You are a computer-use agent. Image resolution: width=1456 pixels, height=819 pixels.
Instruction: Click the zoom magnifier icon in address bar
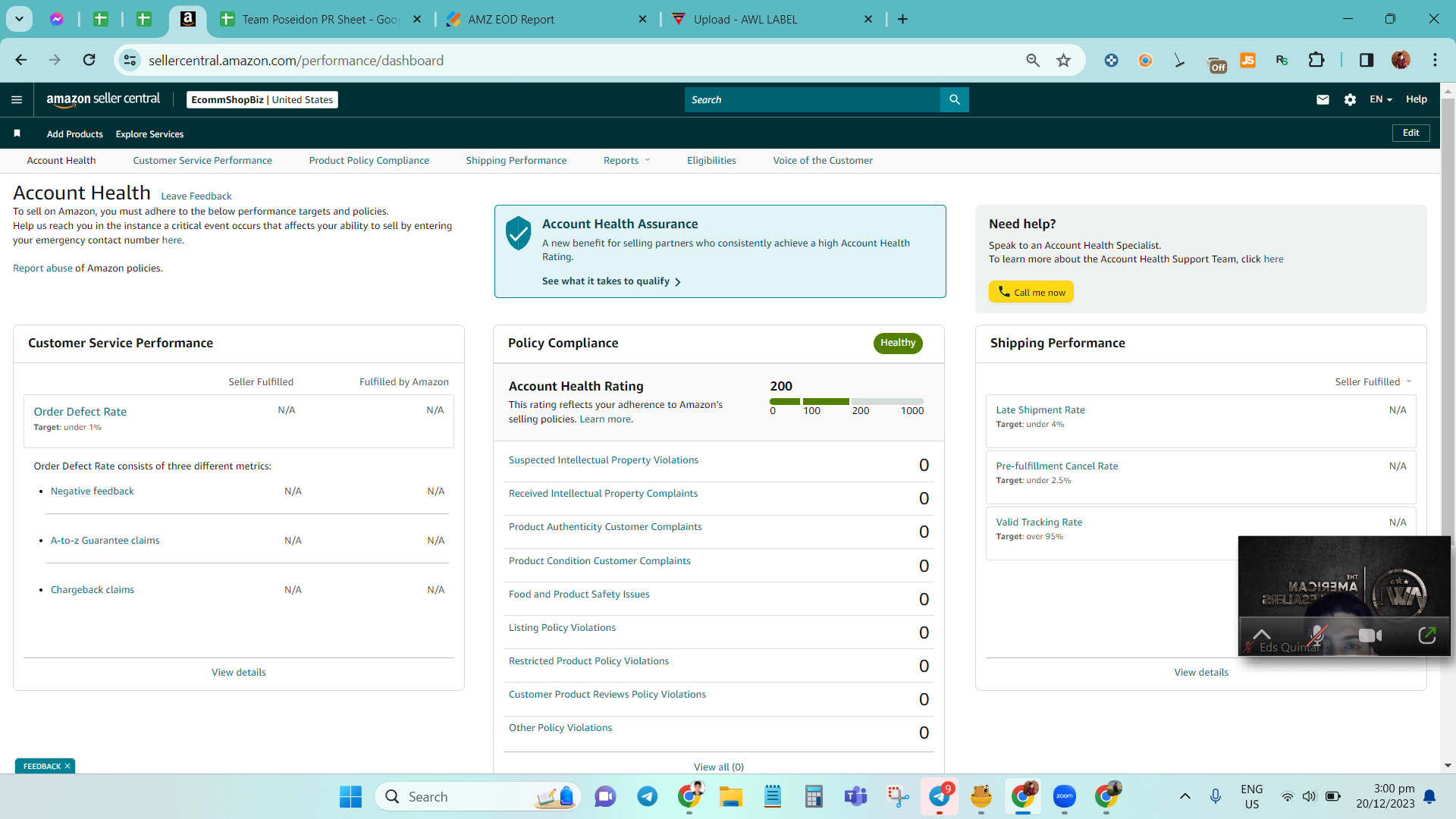[1033, 60]
